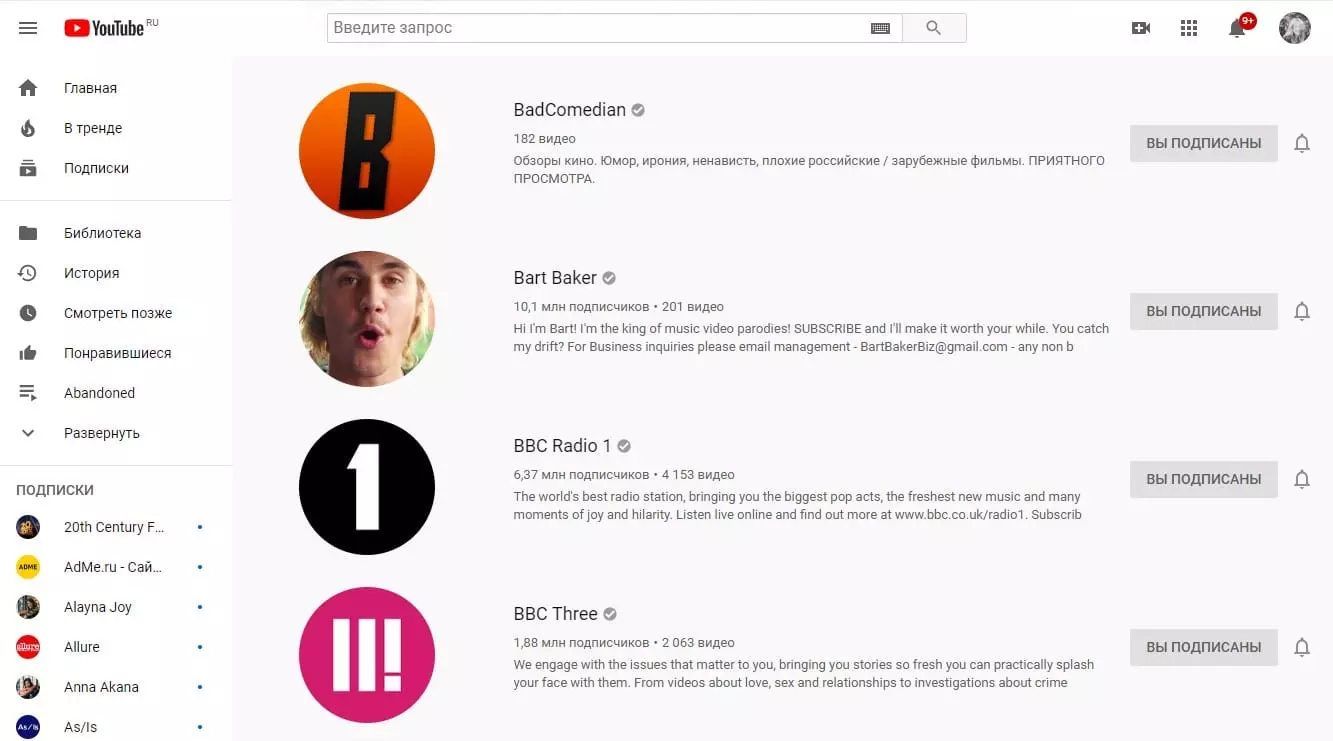Open As/Is subscription name
1333x741 pixels.
81,727
